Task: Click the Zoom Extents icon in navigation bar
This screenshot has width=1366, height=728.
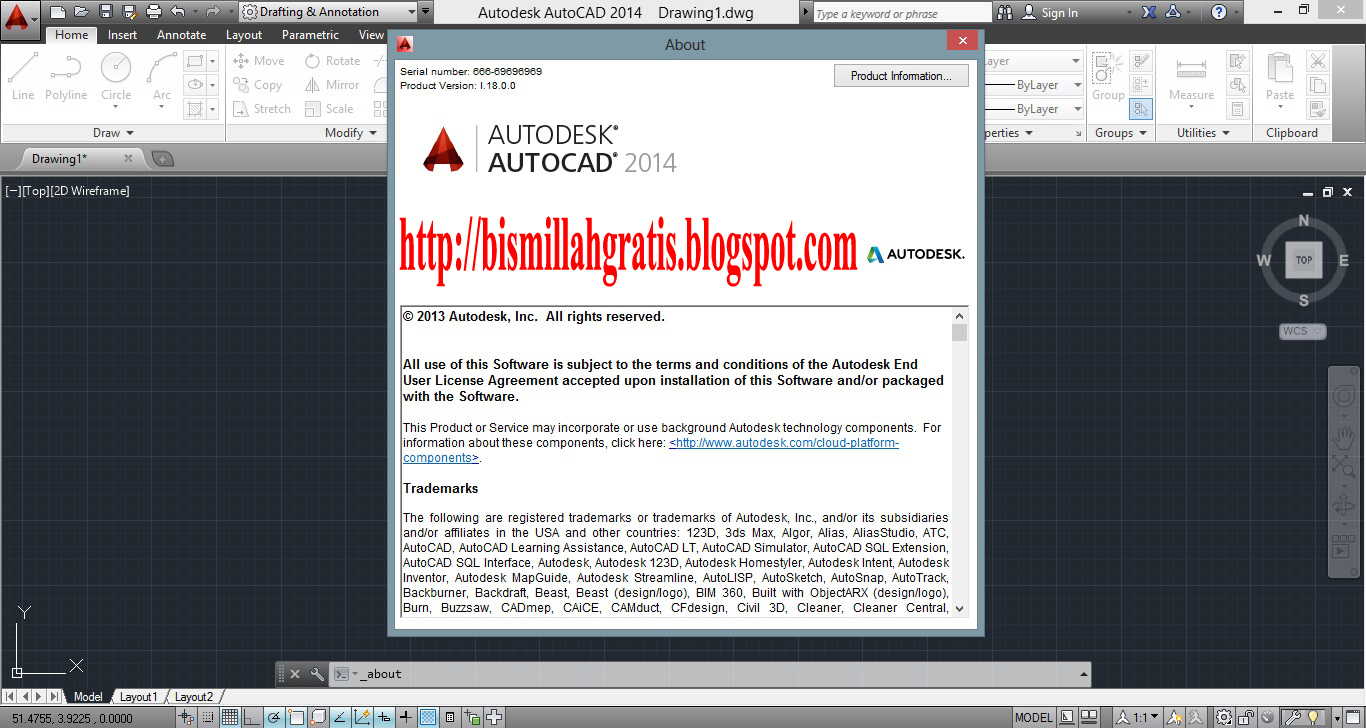Action: (1343, 465)
